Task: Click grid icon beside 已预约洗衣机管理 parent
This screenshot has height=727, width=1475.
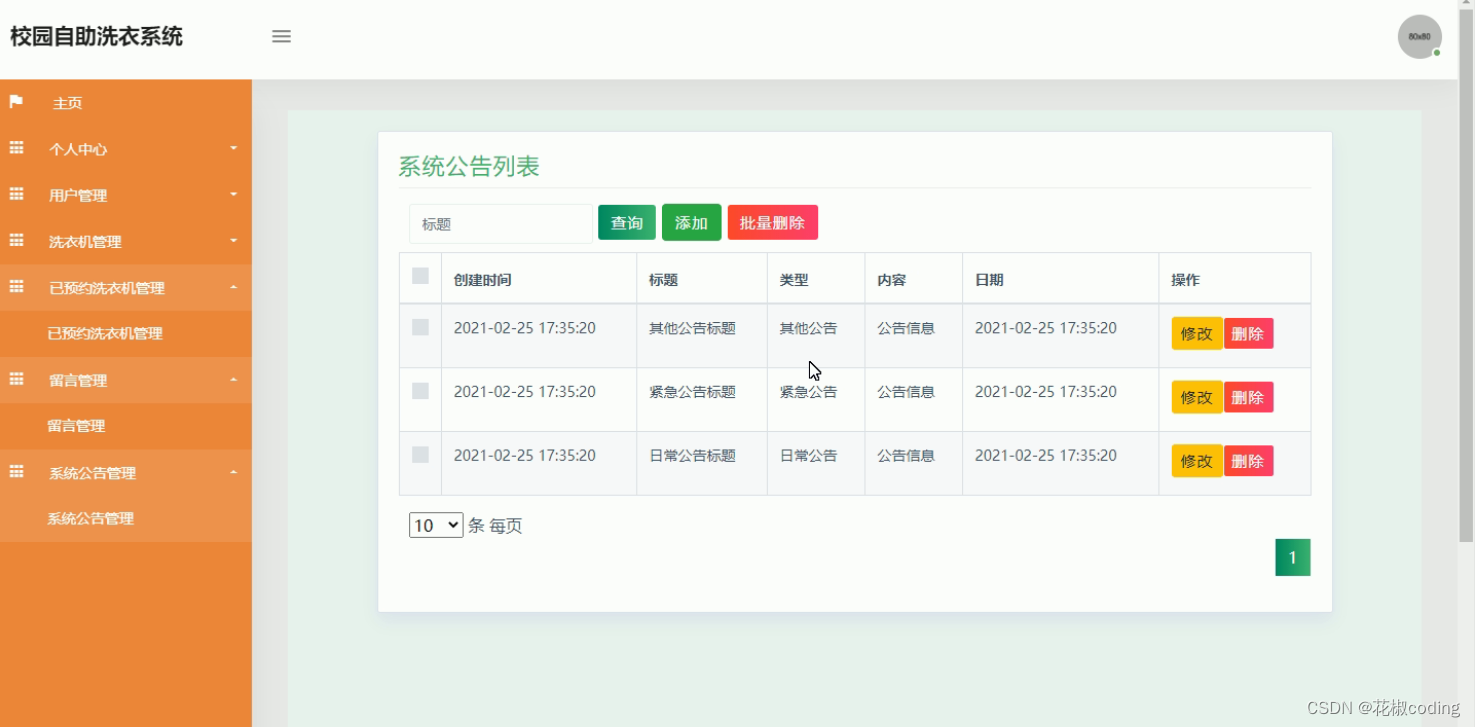Action: click(x=16, y=287)
